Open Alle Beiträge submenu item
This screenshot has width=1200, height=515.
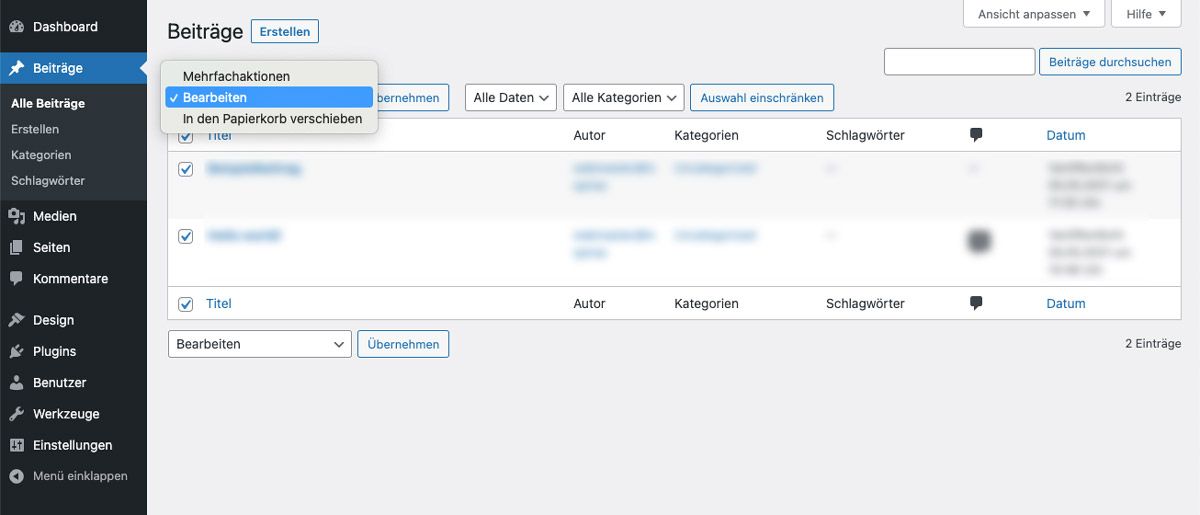pos(48,103)
